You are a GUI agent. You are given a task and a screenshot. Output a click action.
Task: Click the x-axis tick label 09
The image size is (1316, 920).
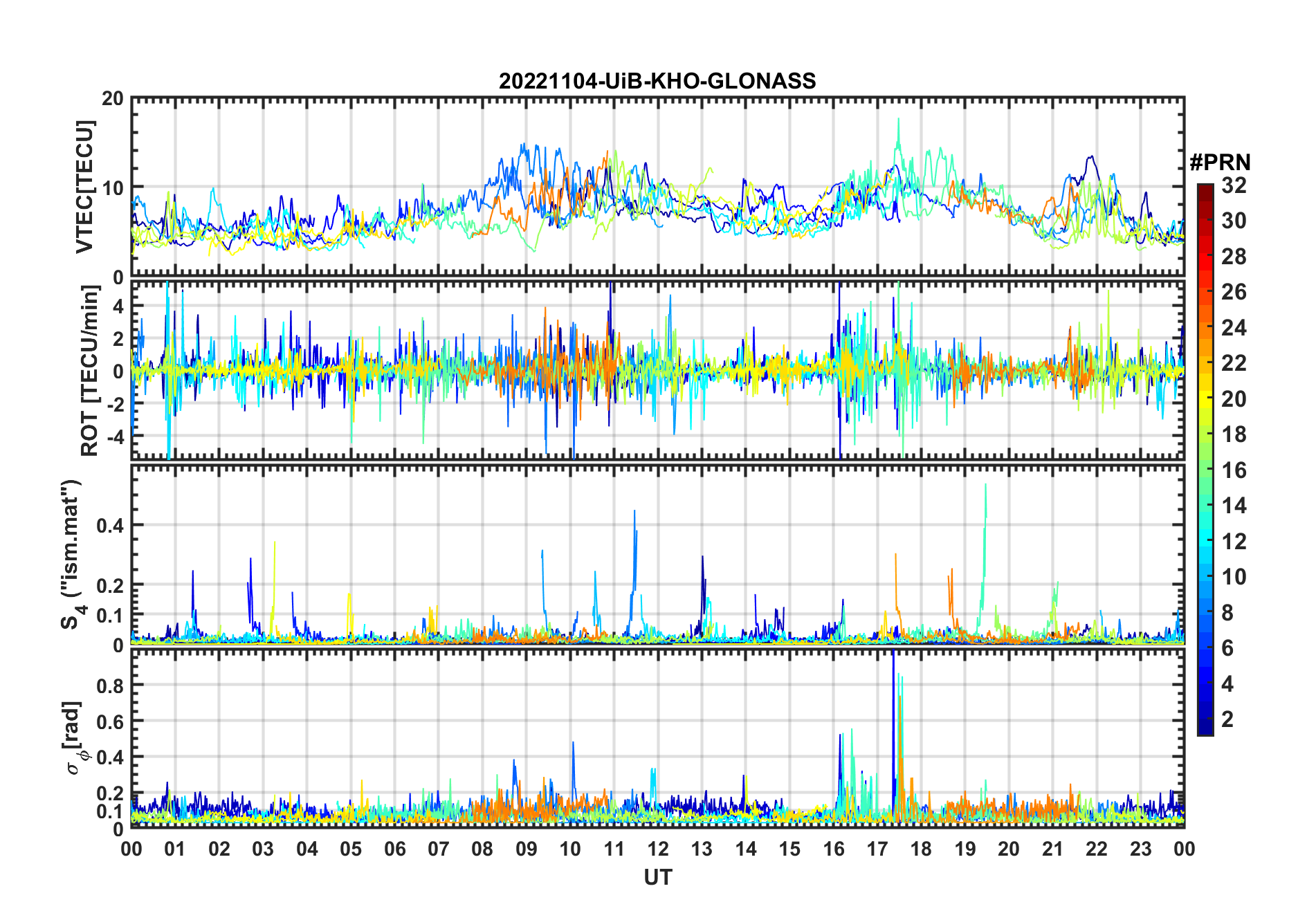click(527, 849)
